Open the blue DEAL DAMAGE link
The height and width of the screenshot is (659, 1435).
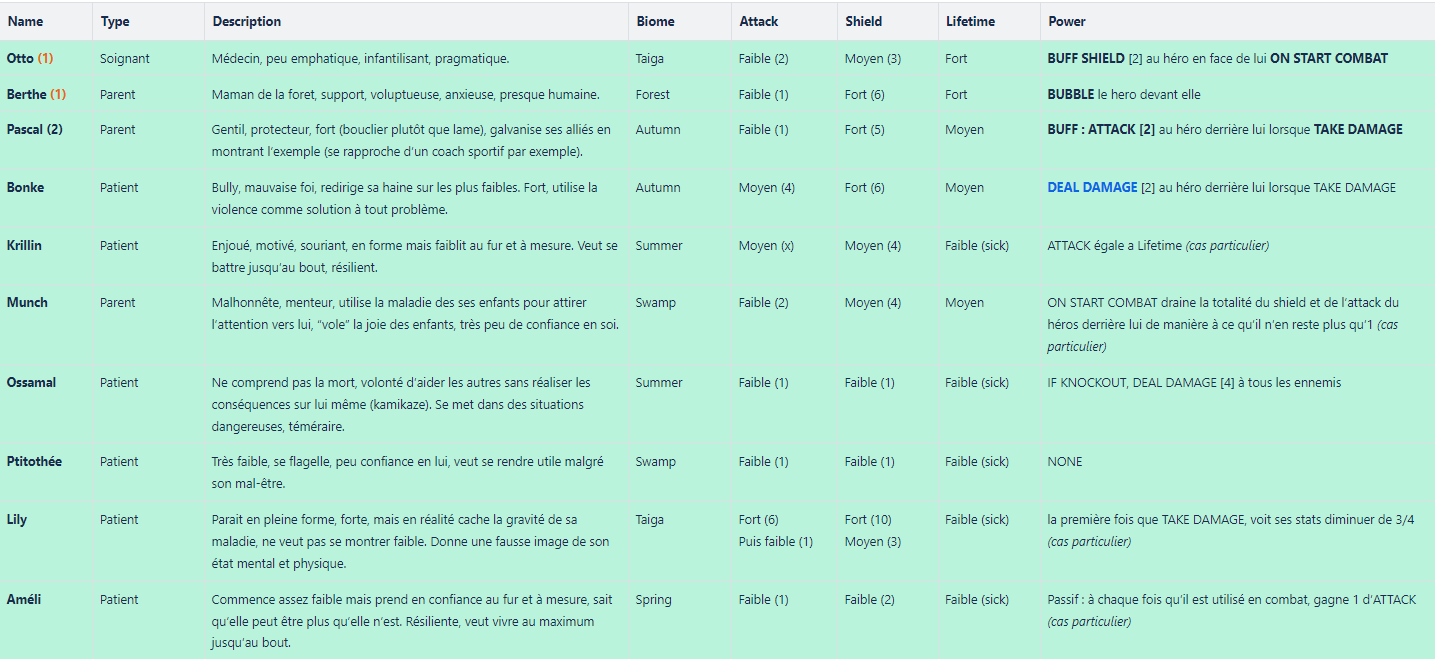[x=1092, y=187]
